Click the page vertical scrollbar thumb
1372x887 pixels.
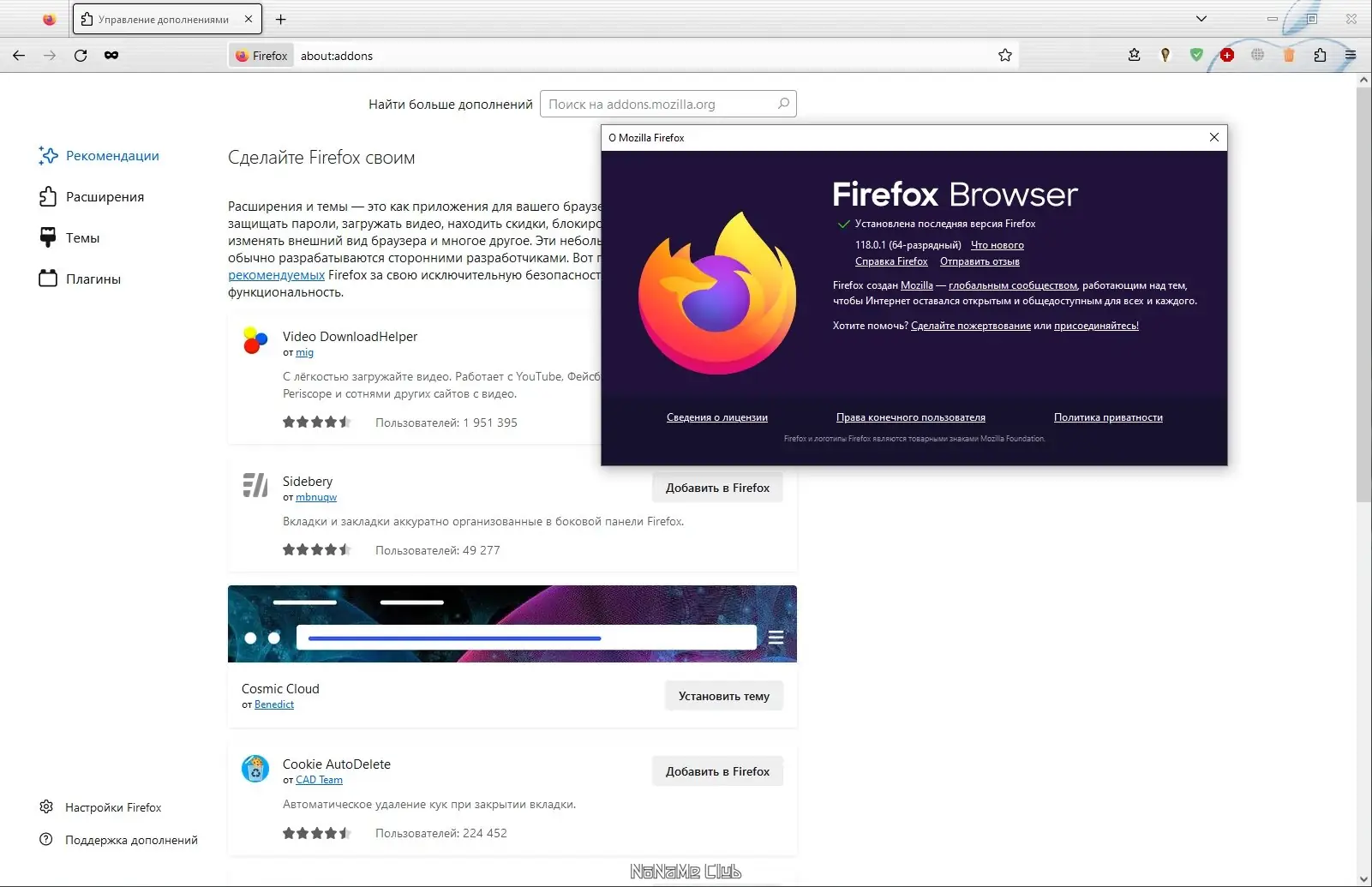click(x=1363, y=294)
